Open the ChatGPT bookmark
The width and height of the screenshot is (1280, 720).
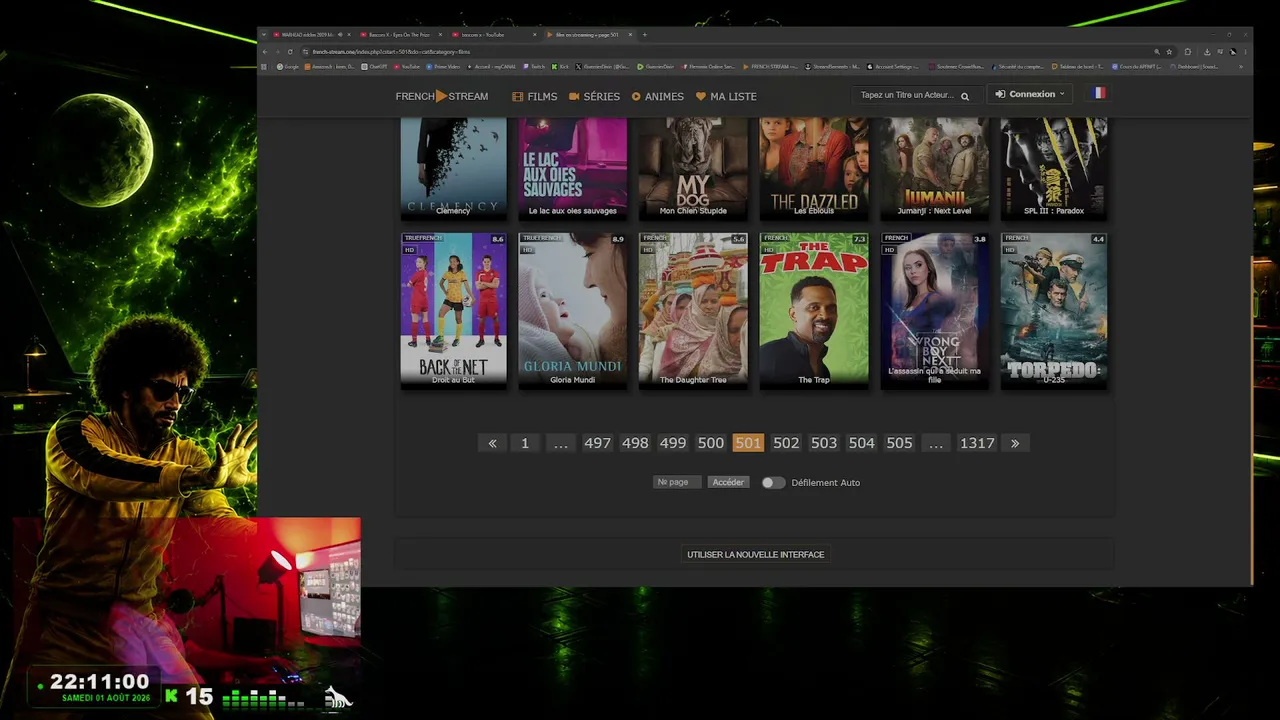click(x=375, y=67)
